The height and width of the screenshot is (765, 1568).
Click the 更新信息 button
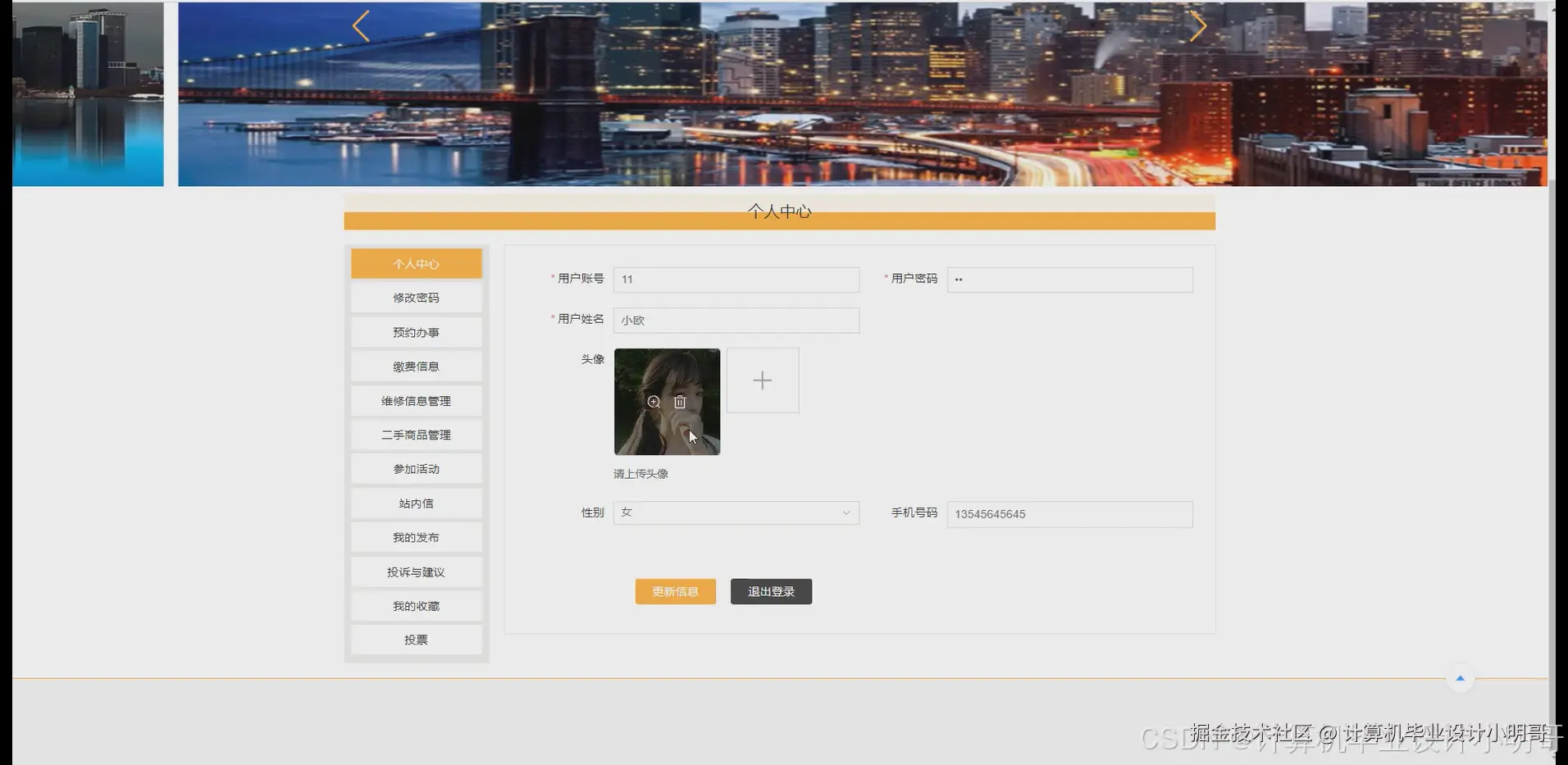pos(675,591)
